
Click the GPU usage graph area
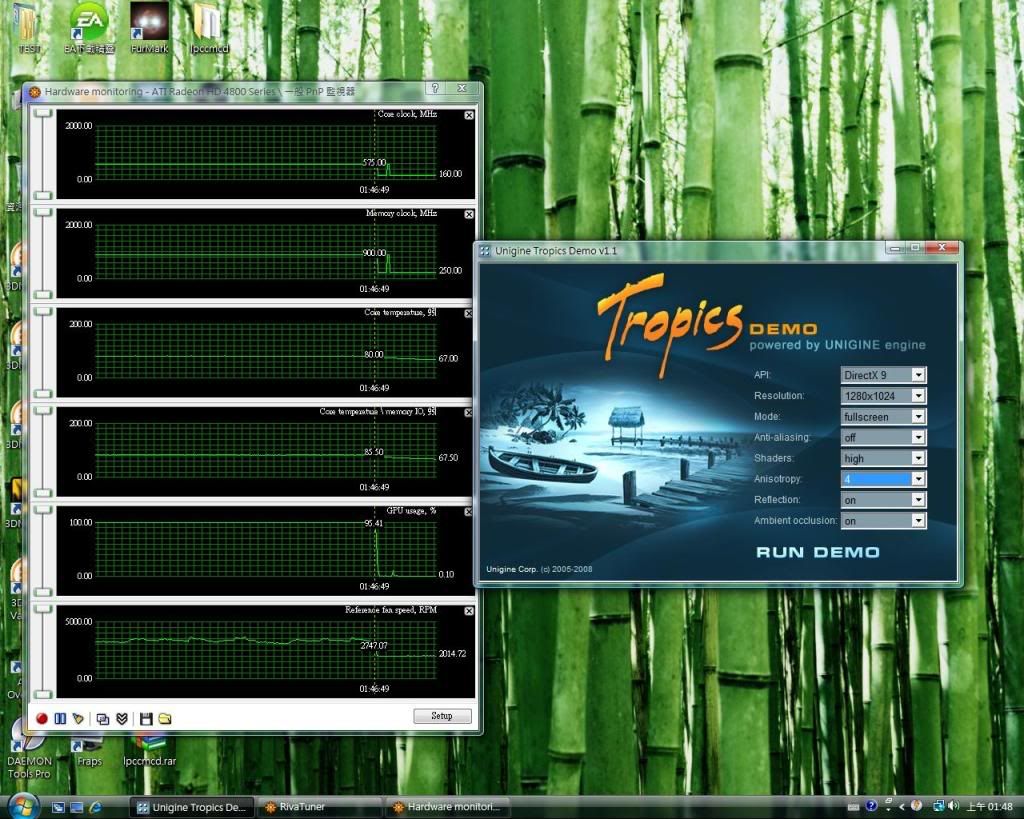click(x=266, y=549)
